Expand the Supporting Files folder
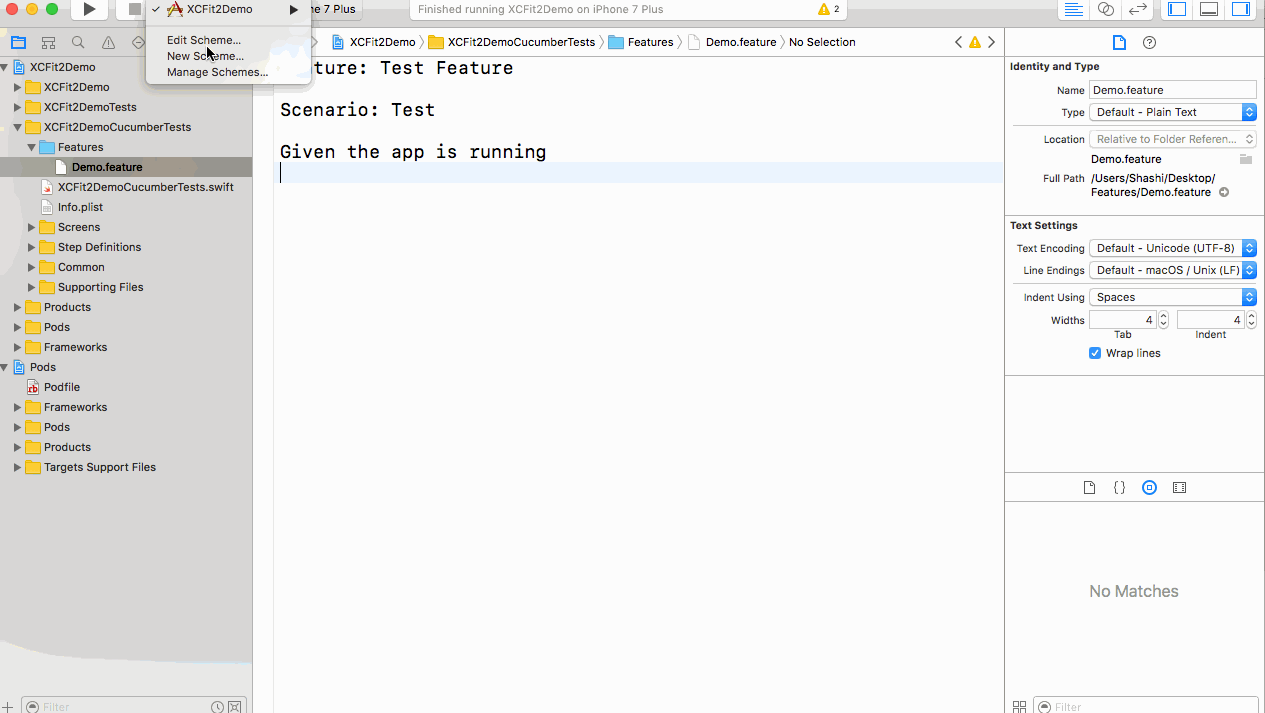 (x=31, y=287)
